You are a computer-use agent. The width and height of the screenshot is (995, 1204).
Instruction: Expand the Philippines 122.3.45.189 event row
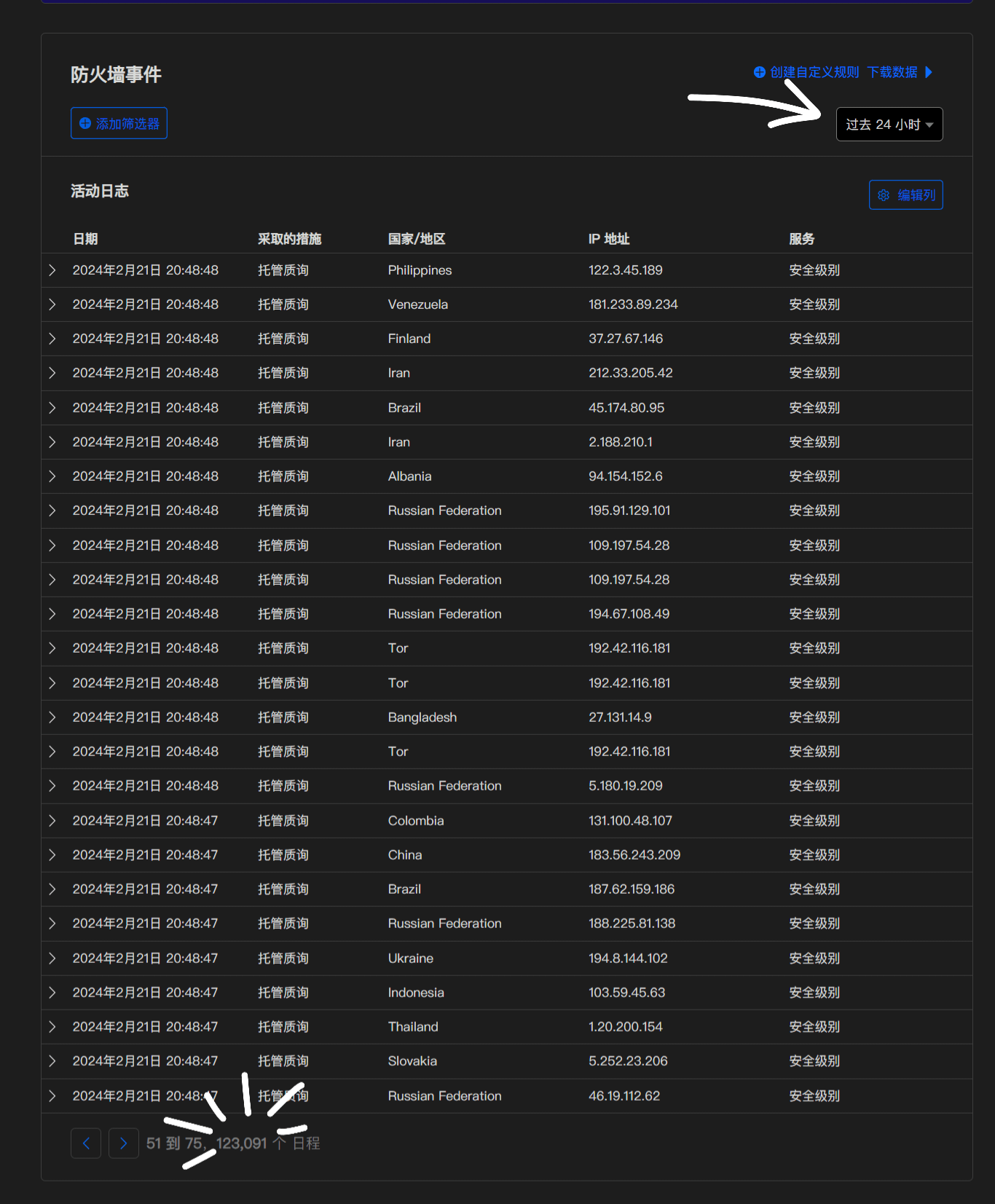pos(52,270)
